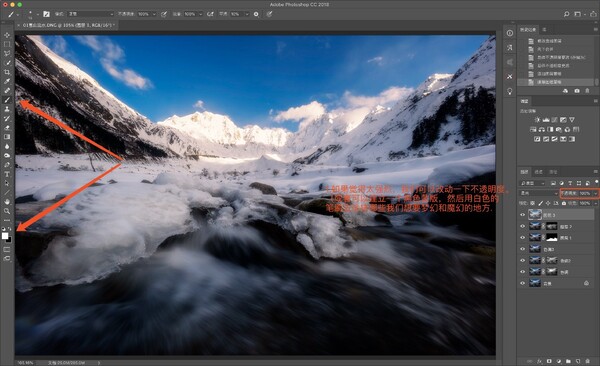Toggle the lock transparent pixels option
This screenshot has height=366, width=600.
pyautogui.click(x=533, y=203)
